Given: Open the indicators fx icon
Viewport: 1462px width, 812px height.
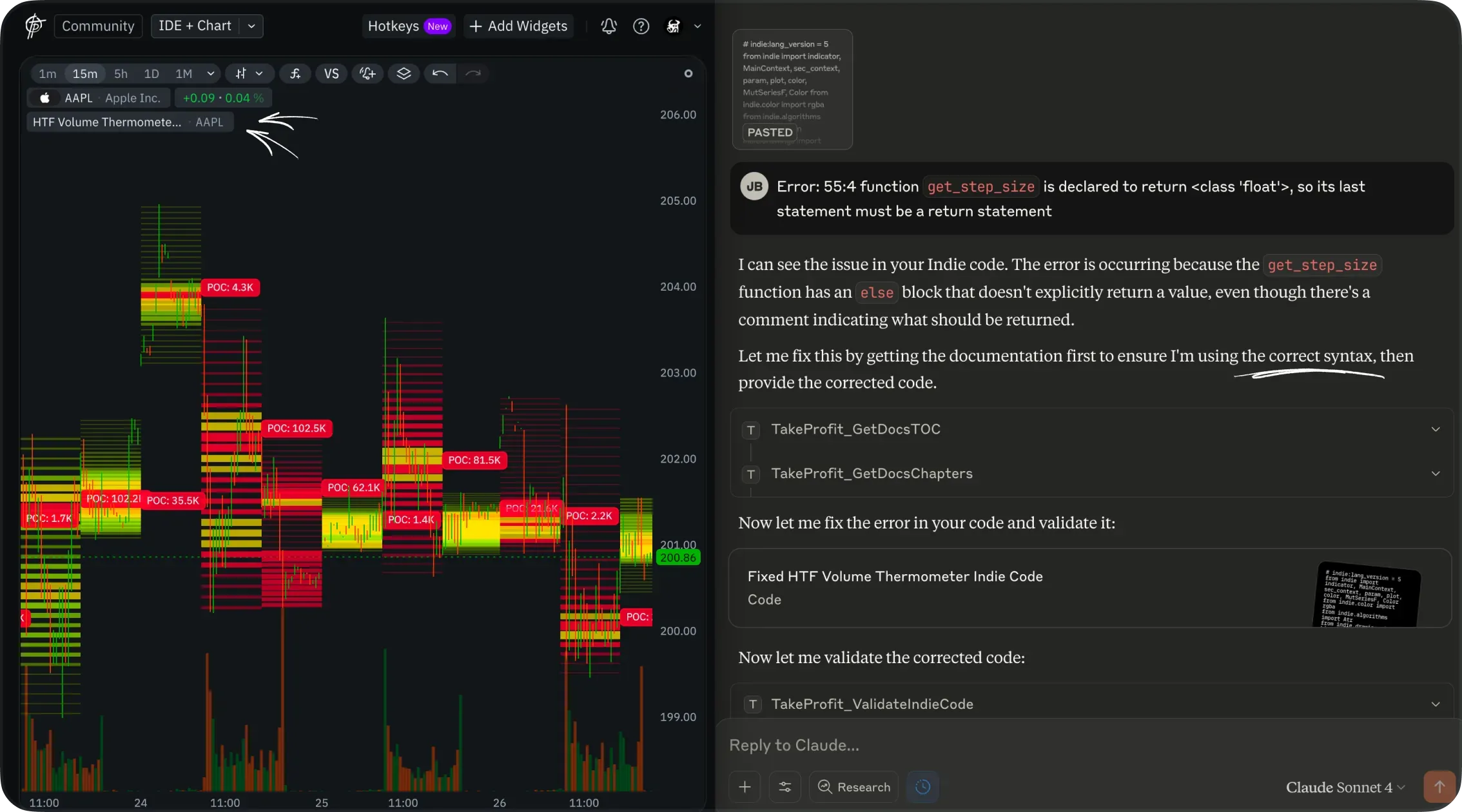Looking at the screenshot, I should (295, 73).
